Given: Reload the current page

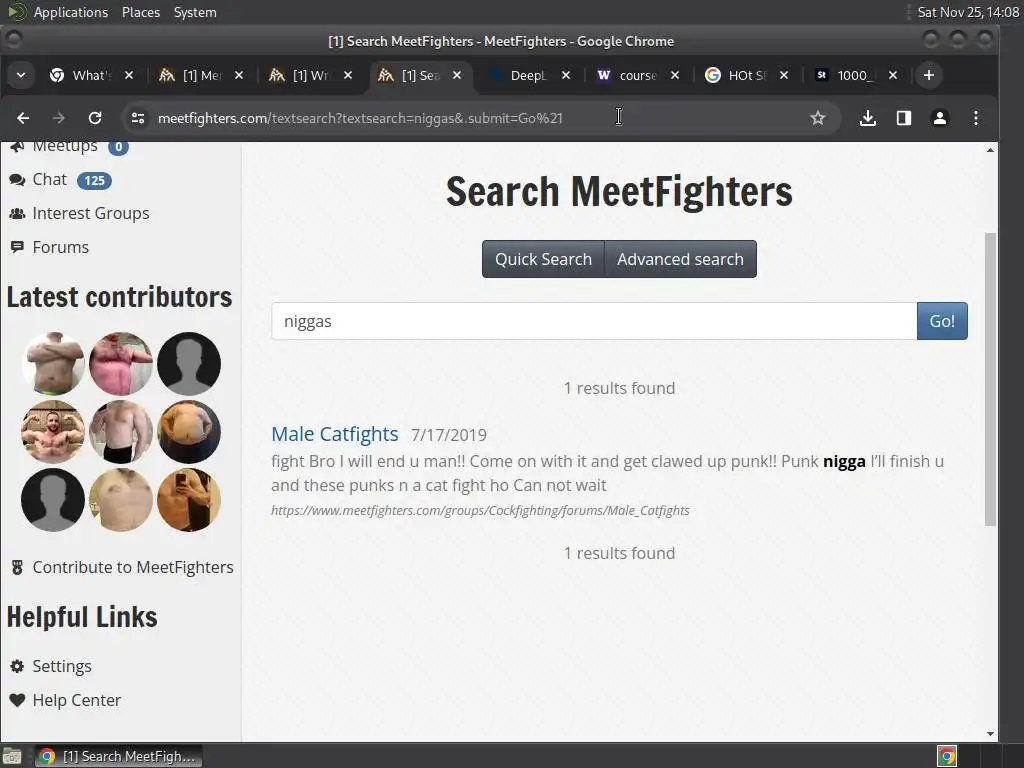Looking at the screenshot, I should coord(95,118).
